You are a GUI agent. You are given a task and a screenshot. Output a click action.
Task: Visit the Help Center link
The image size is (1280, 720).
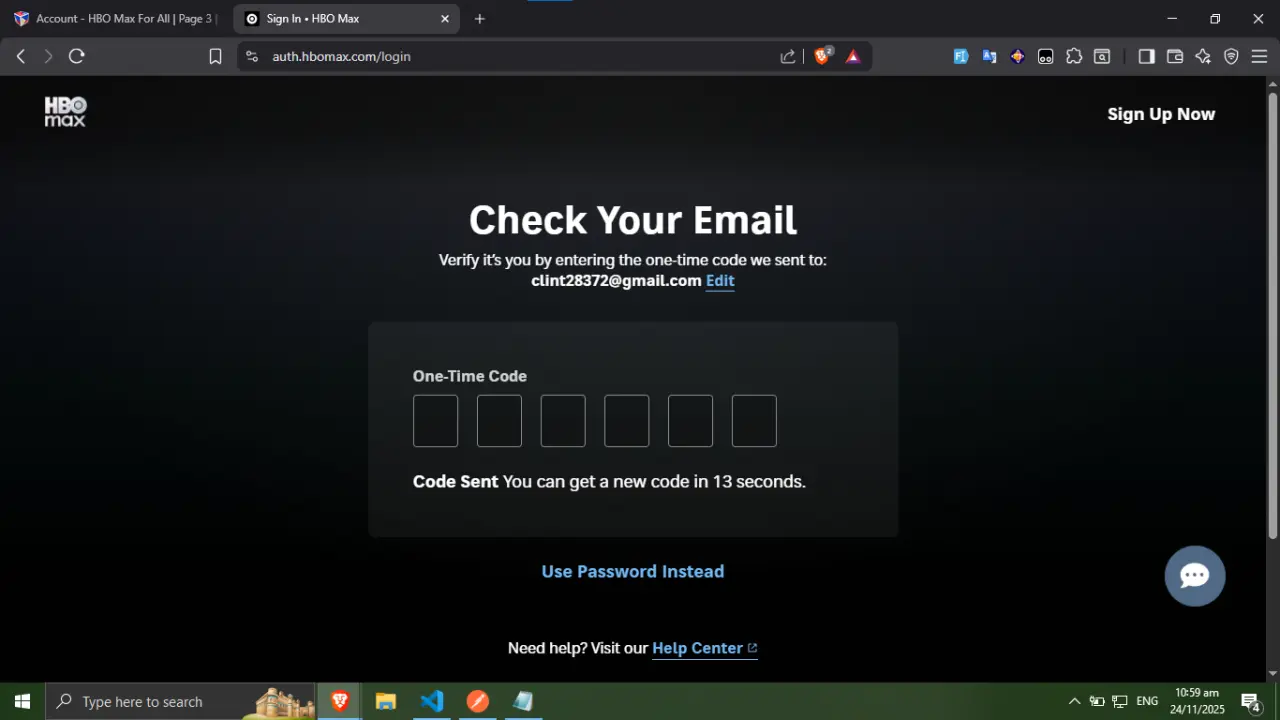704,648
